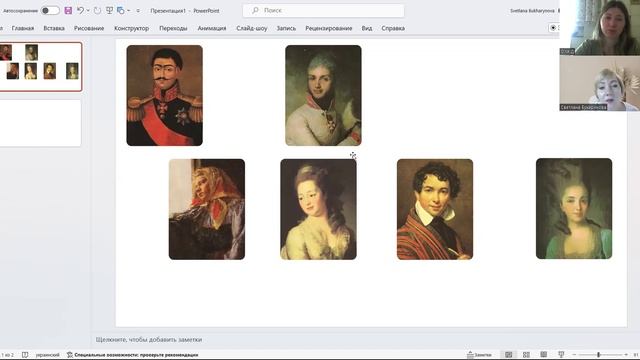Open the Переходы tab
Viewport: 640px width, 360px height.
(x=173, y=28)
